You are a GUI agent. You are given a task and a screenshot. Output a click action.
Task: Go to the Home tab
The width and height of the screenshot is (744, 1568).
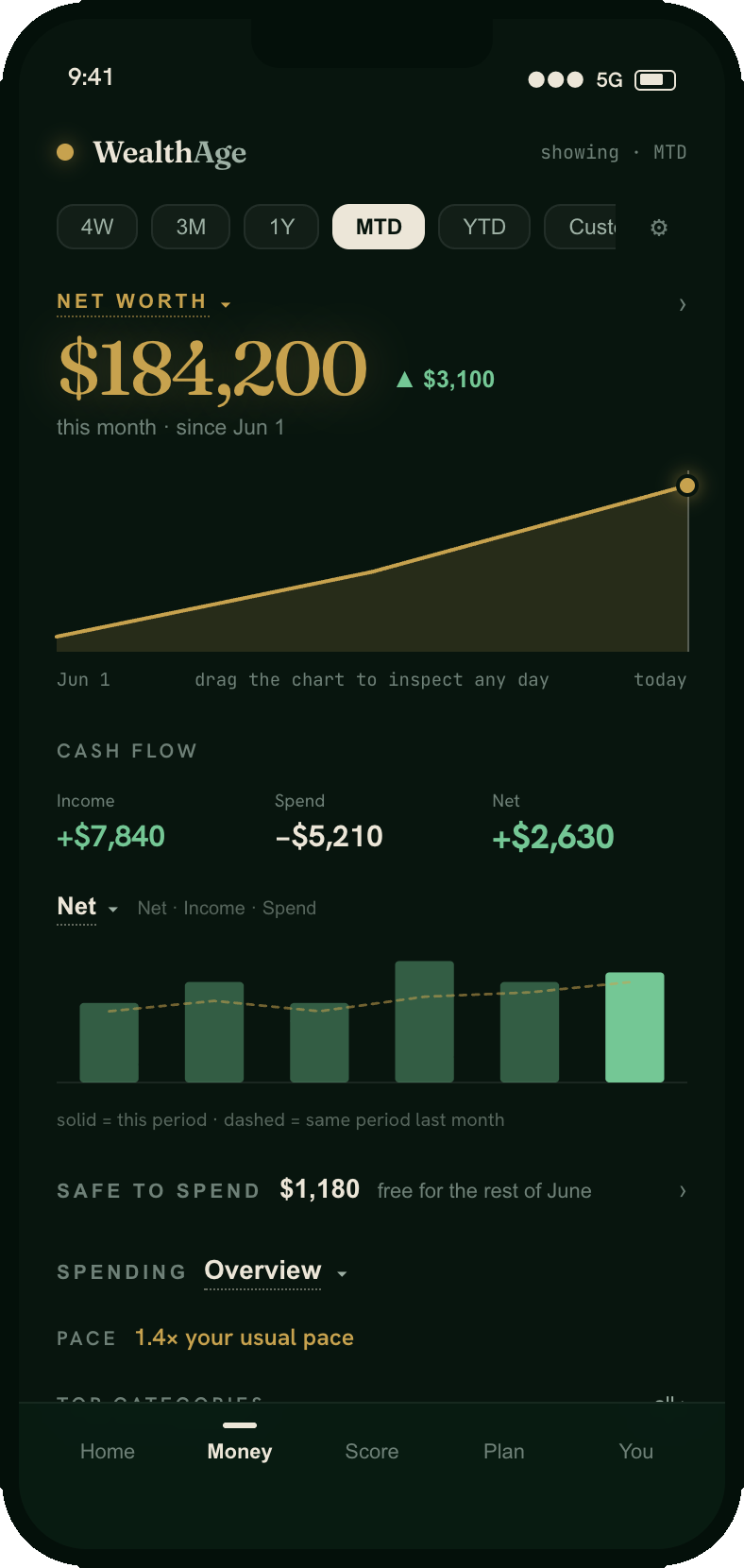coord(108,1452)
